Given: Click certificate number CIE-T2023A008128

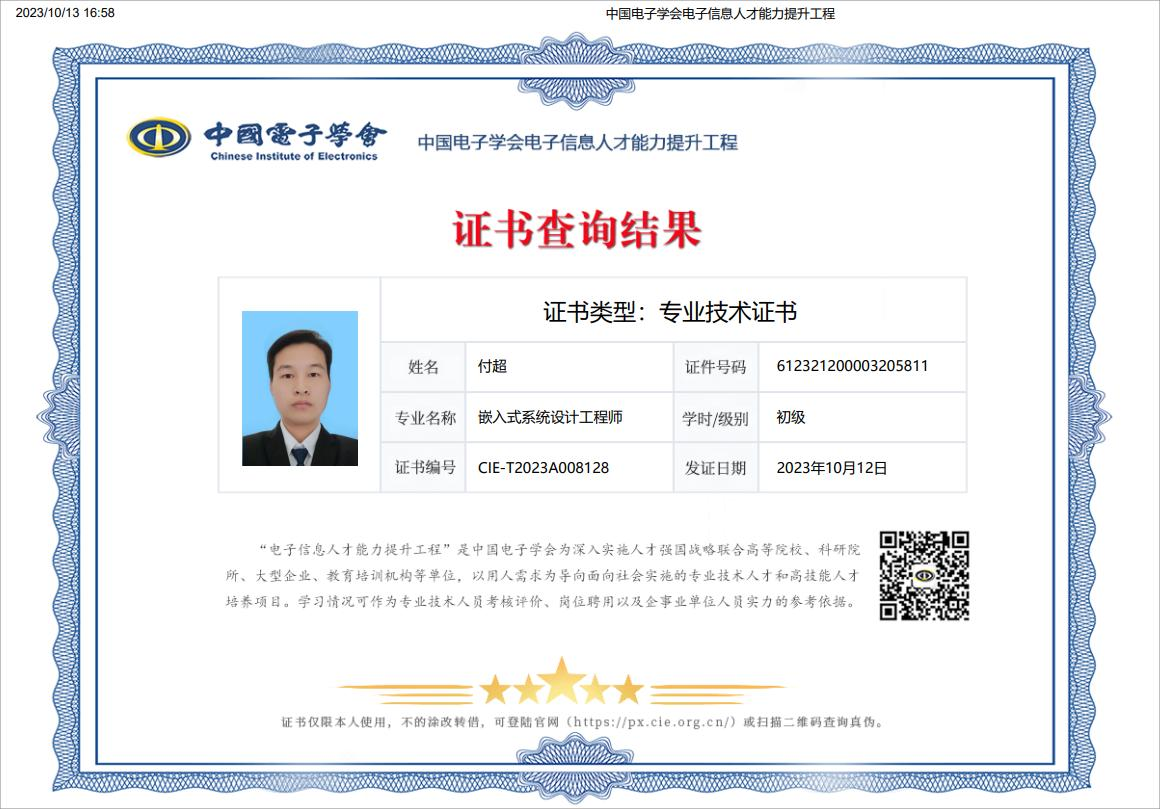Looking at the screenshot, I should (x=544, y=467).
